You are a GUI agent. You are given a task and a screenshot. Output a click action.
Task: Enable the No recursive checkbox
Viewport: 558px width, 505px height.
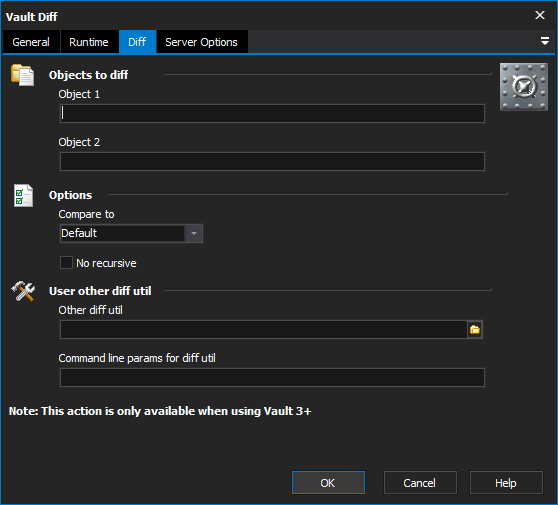(x=66, y=263)
